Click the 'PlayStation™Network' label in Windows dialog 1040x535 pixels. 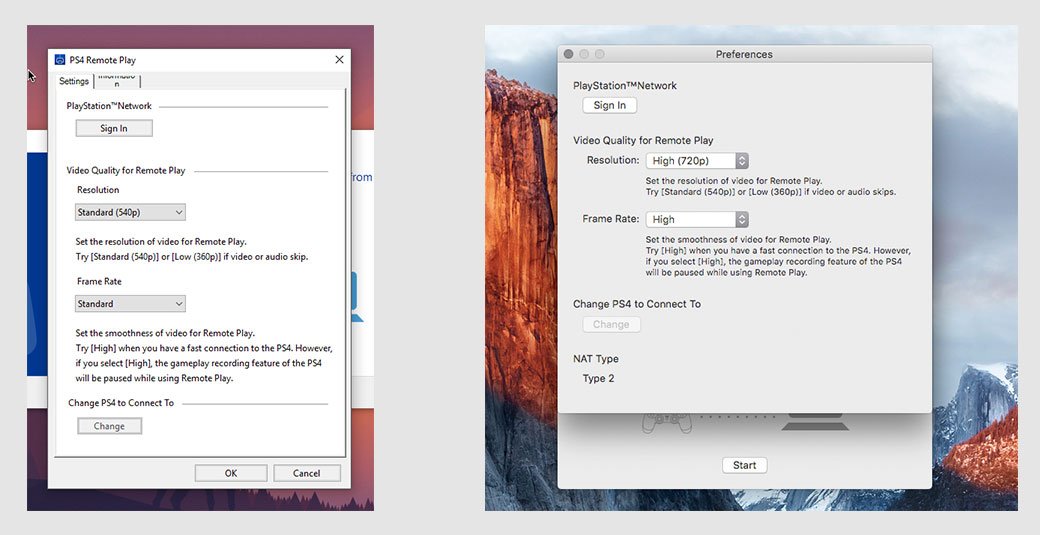click(109, 106)
